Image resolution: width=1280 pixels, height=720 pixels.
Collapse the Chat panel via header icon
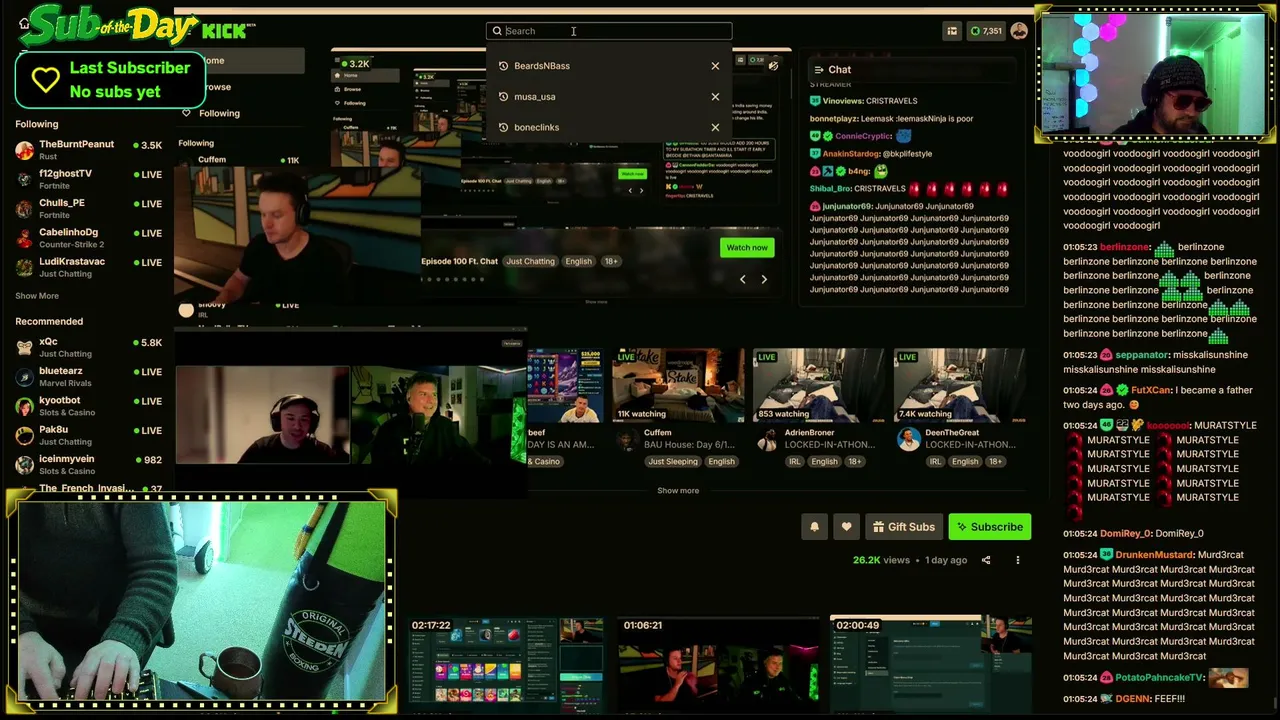click(x=819, y=70)
